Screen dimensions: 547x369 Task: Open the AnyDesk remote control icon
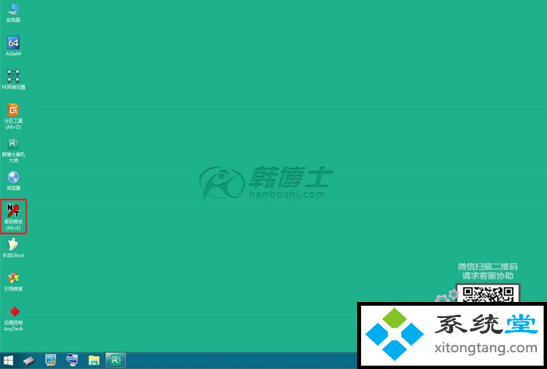(13, 318)
